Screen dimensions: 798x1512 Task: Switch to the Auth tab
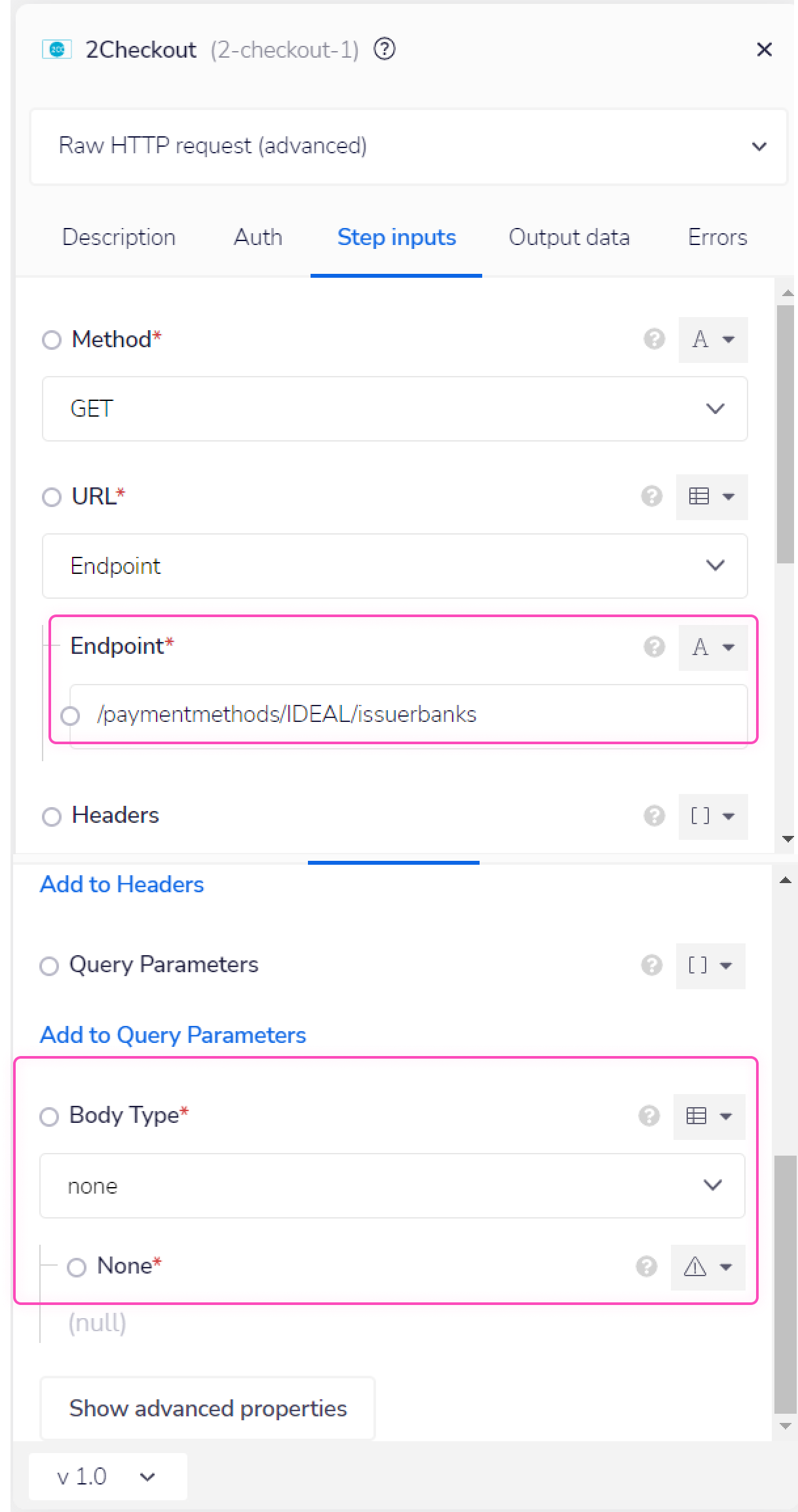tap(257, 237)
